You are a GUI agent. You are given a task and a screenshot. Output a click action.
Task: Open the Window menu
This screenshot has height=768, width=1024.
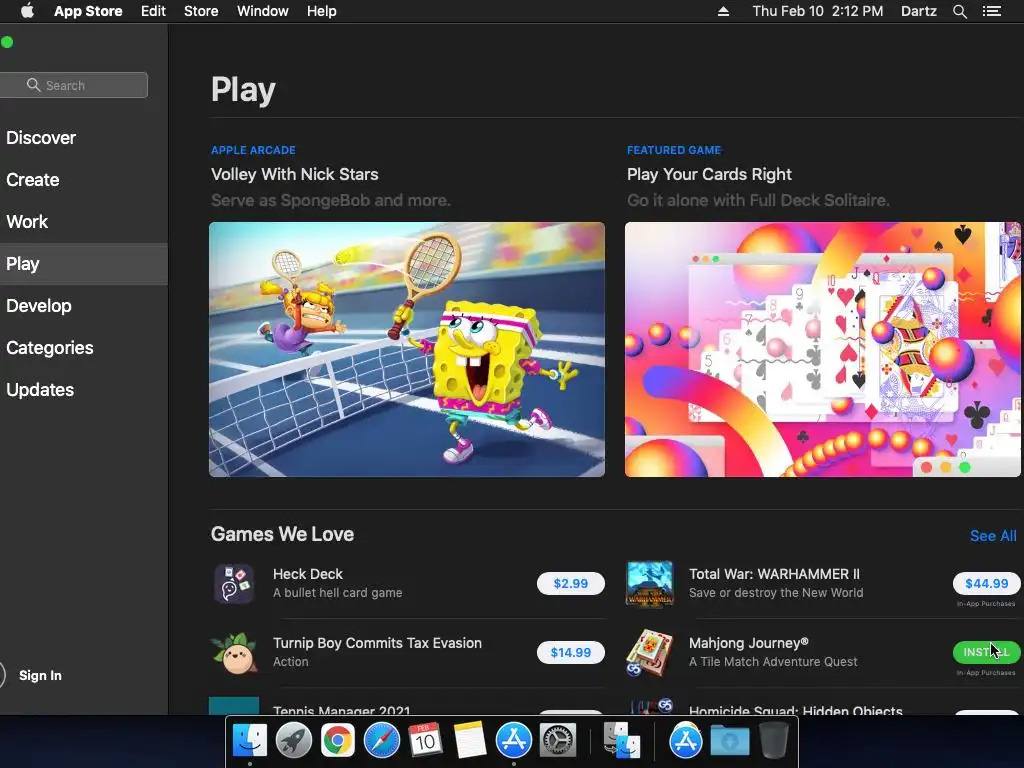(263, 11)
